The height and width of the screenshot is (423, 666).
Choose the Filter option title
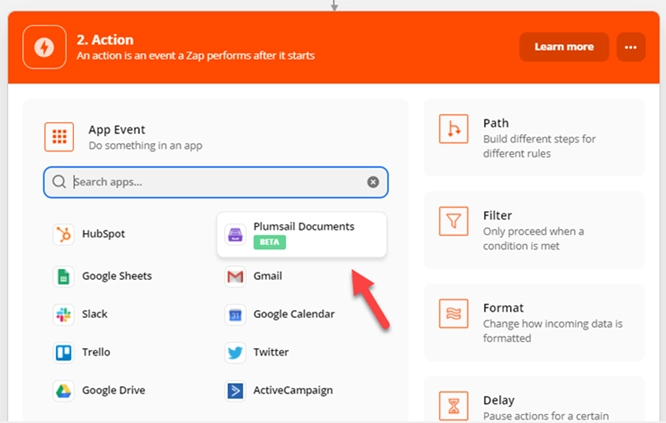(497, 216)
